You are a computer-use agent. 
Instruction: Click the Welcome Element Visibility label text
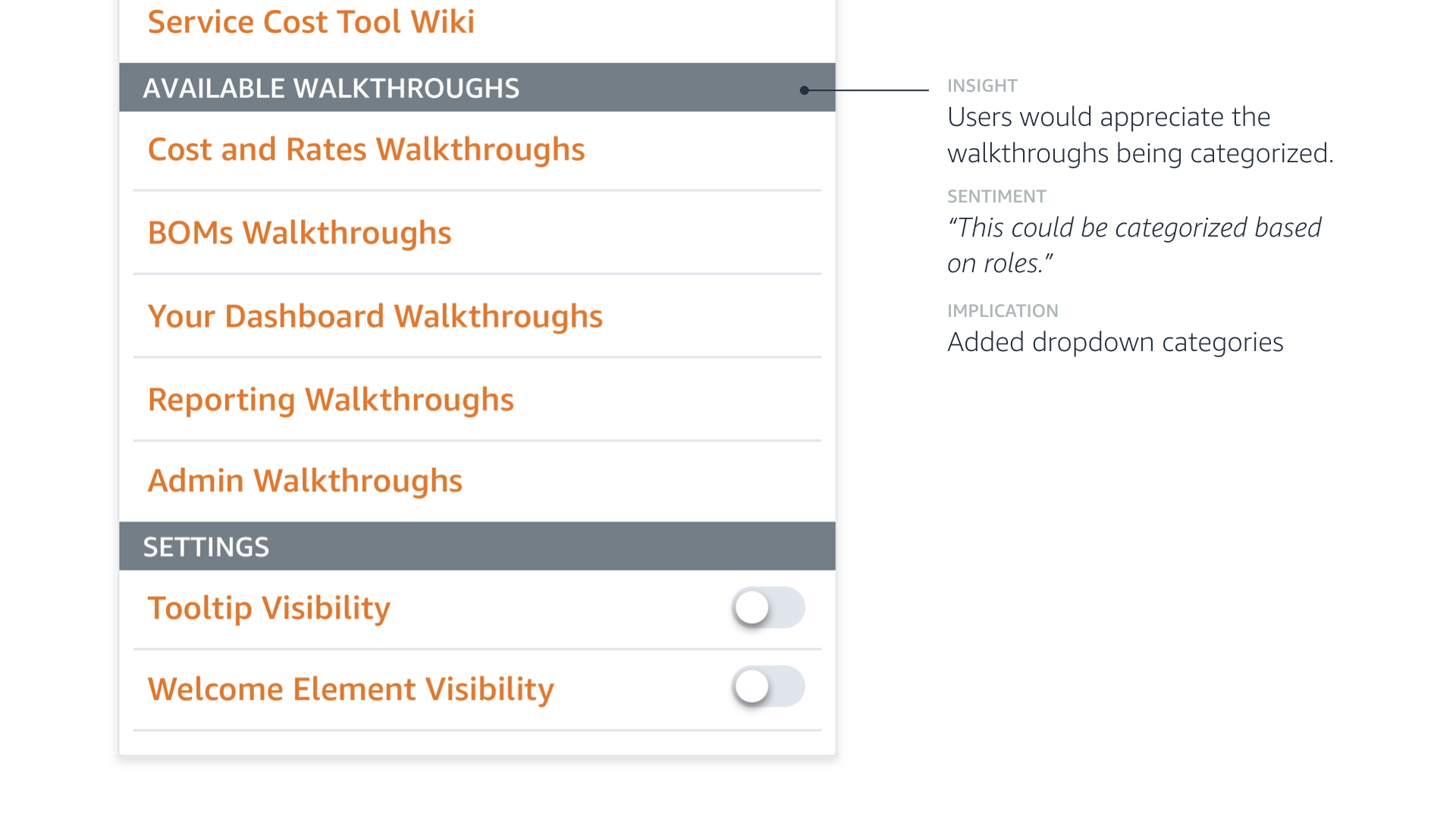(350, 689)
